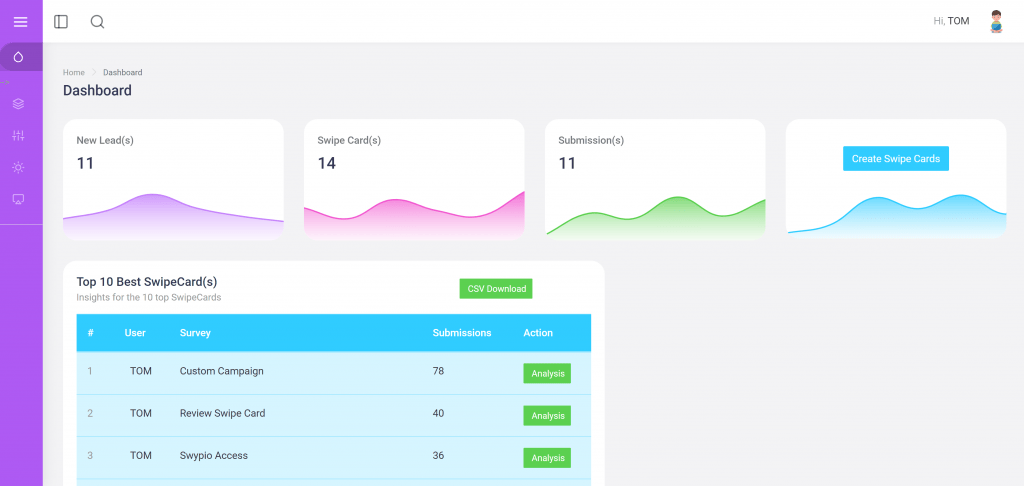Click the Submissions column header
Screen dimensions: 1024x486
(x=461, y=333)
